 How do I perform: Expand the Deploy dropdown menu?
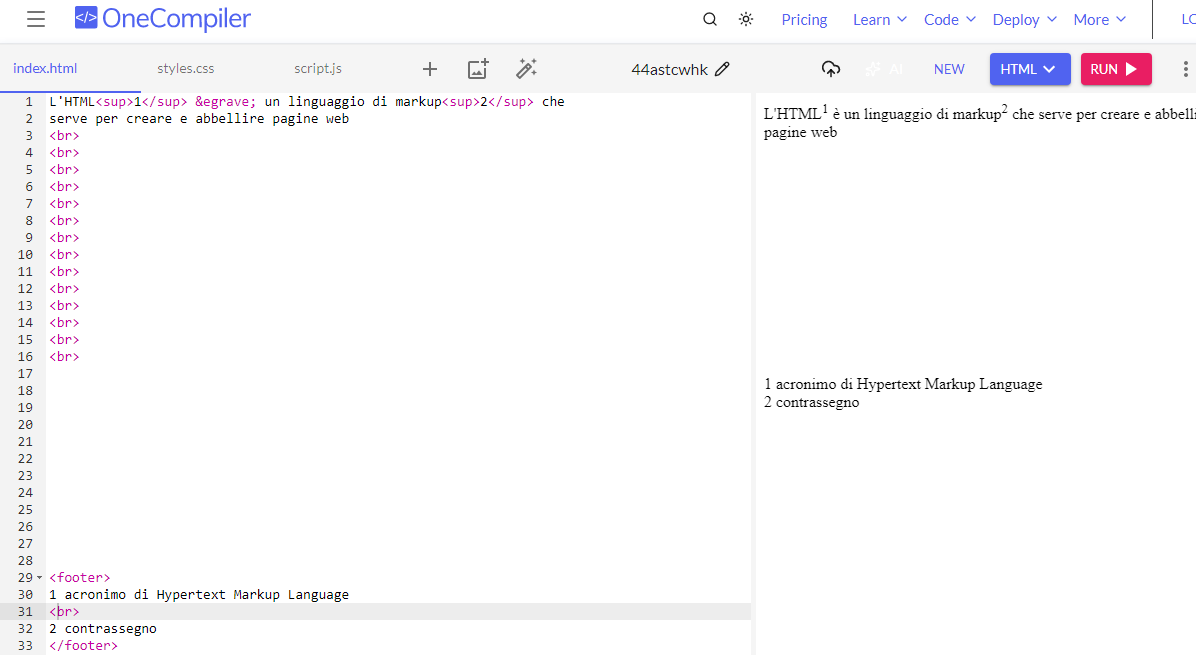1025,19
